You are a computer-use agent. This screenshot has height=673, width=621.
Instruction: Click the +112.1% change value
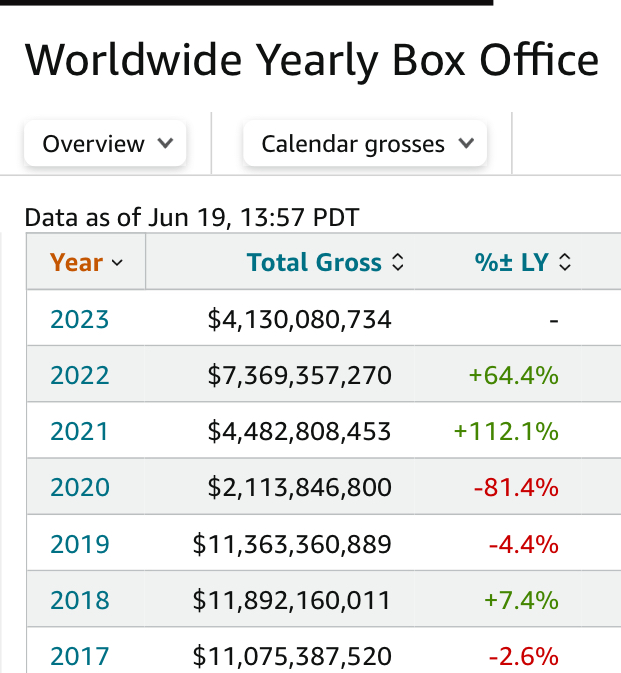pos(505,432)
